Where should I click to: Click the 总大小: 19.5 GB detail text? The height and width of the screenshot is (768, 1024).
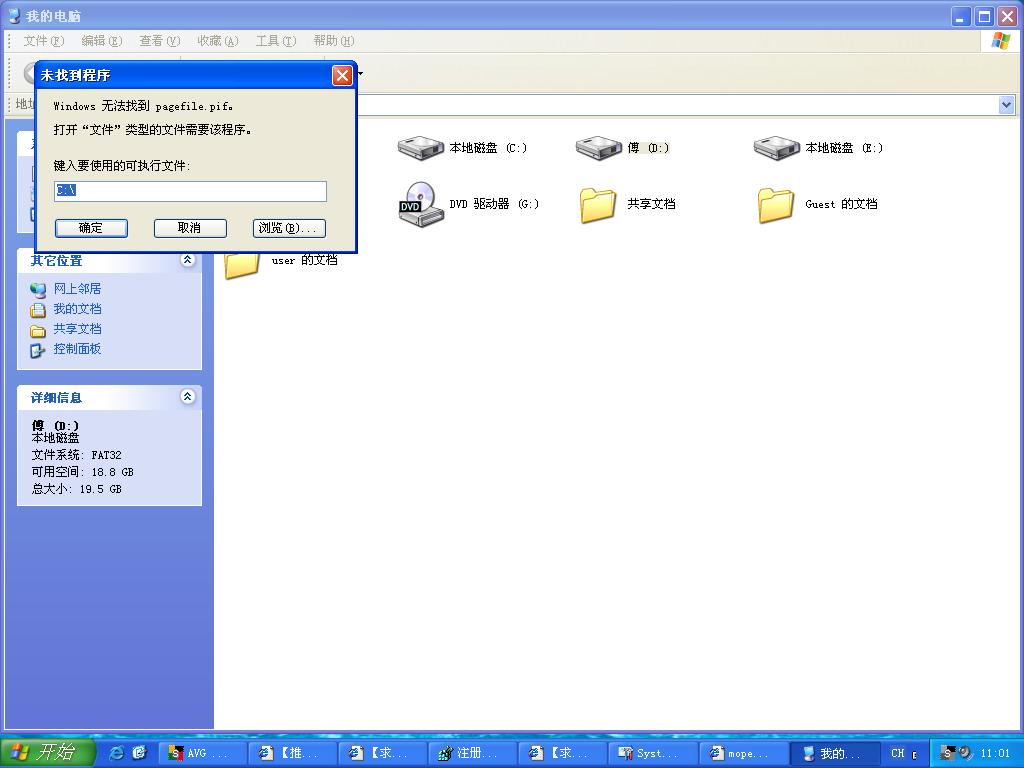76,489
